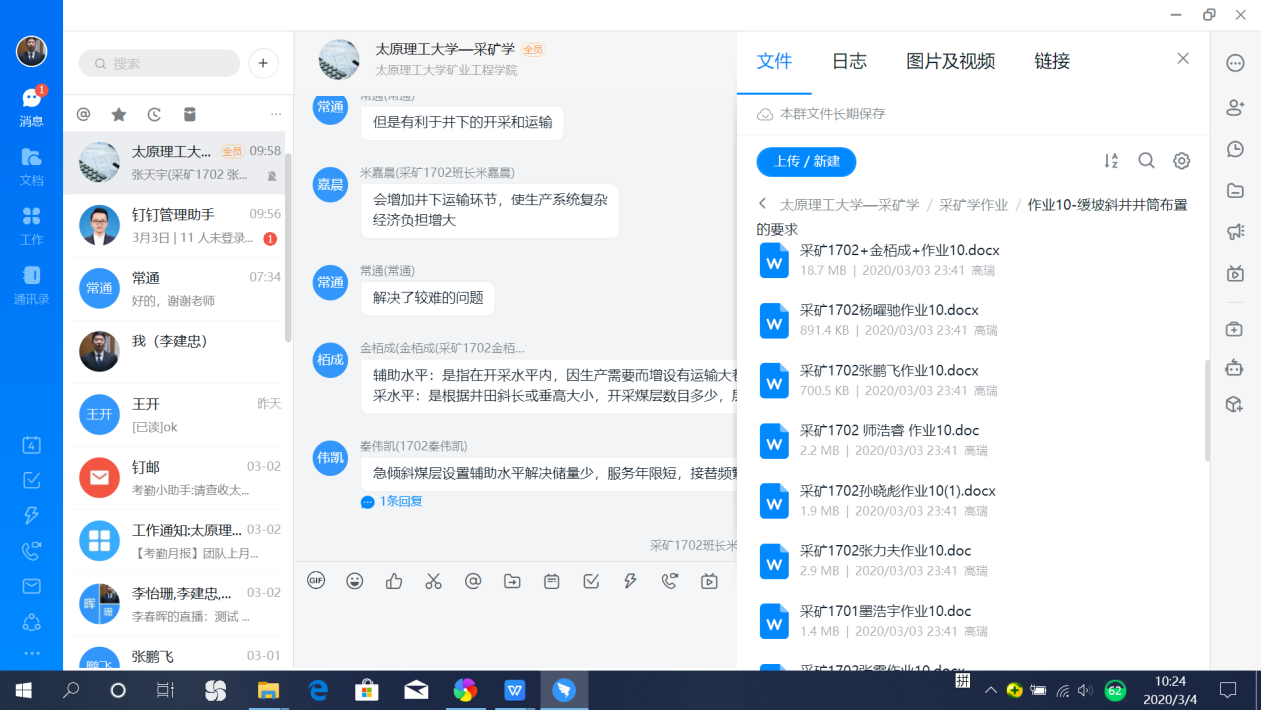The image size is (1261, 710).
Task: Expand the more options ellipsis in message filters
Action: point(276,115)
